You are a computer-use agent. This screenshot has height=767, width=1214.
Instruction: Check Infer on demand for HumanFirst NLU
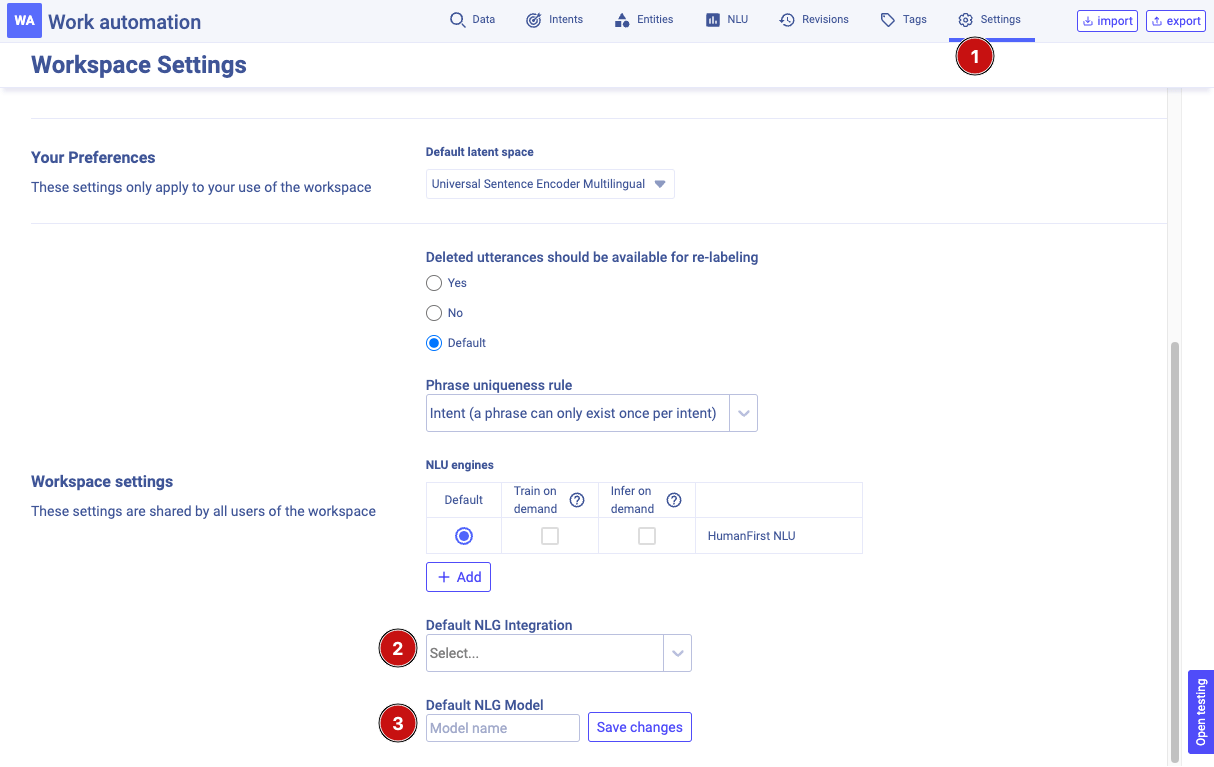(646, 535)
